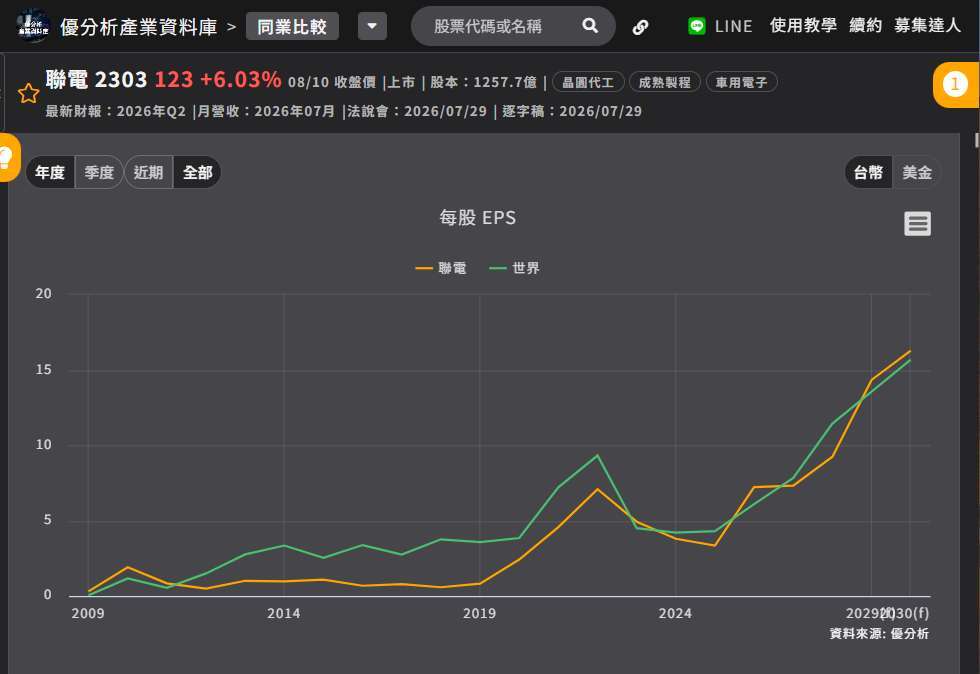Select 近期 time range

[149, 172]
